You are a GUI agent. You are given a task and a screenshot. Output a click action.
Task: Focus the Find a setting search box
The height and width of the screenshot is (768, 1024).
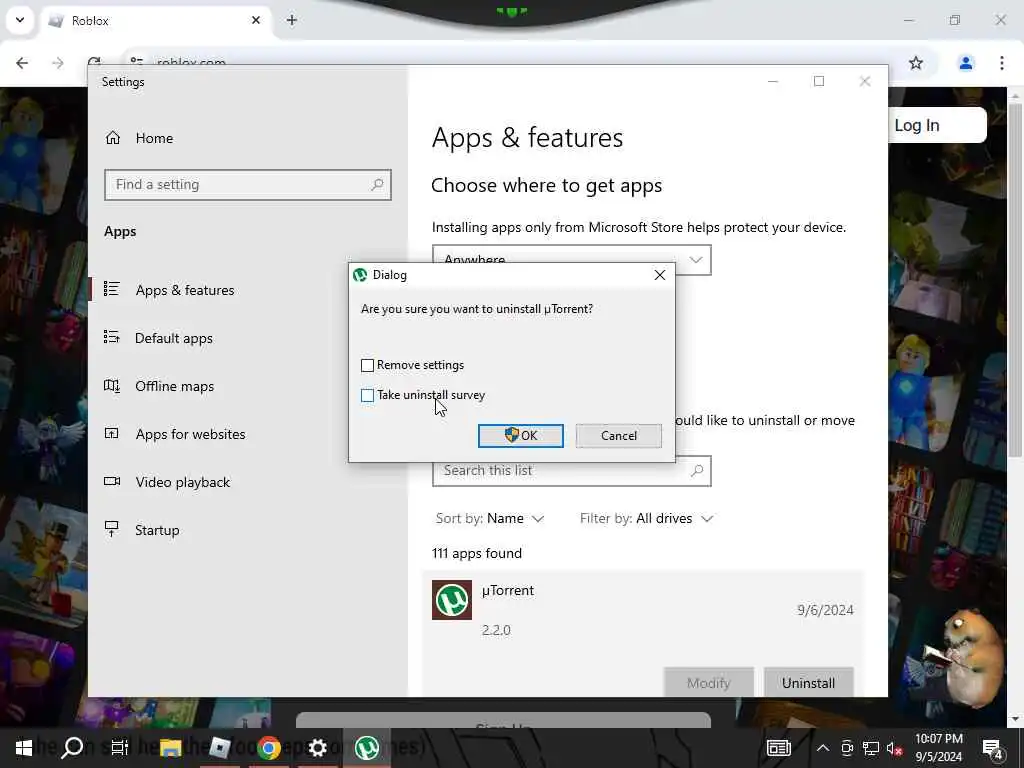coord(248,185)
